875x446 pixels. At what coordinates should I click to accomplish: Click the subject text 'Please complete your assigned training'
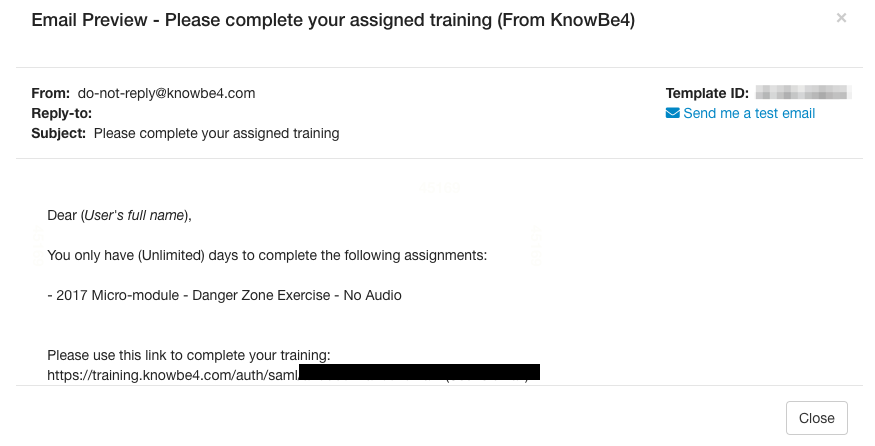[x=216, y=133]
